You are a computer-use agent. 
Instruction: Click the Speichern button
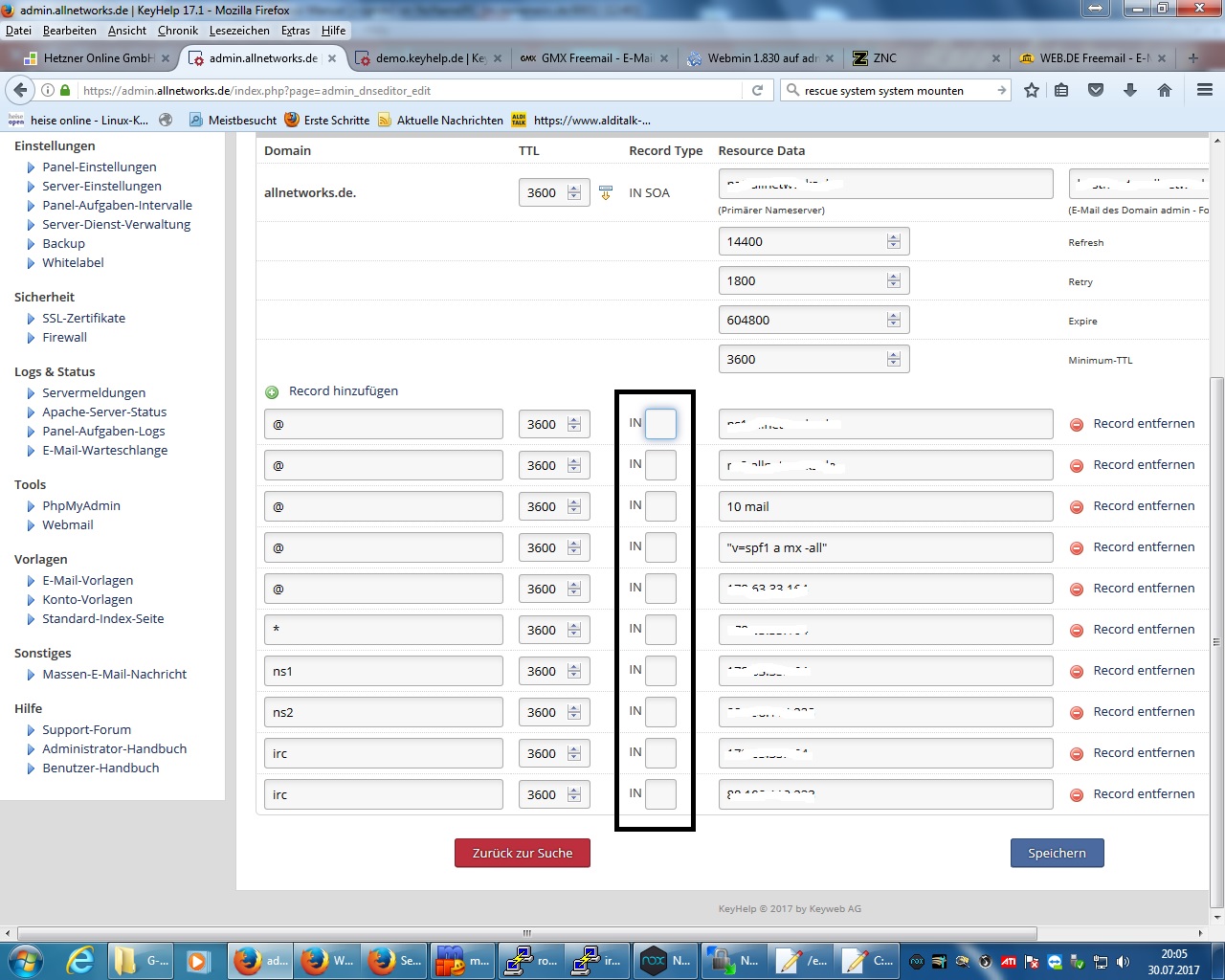(x=1057, y=853)
